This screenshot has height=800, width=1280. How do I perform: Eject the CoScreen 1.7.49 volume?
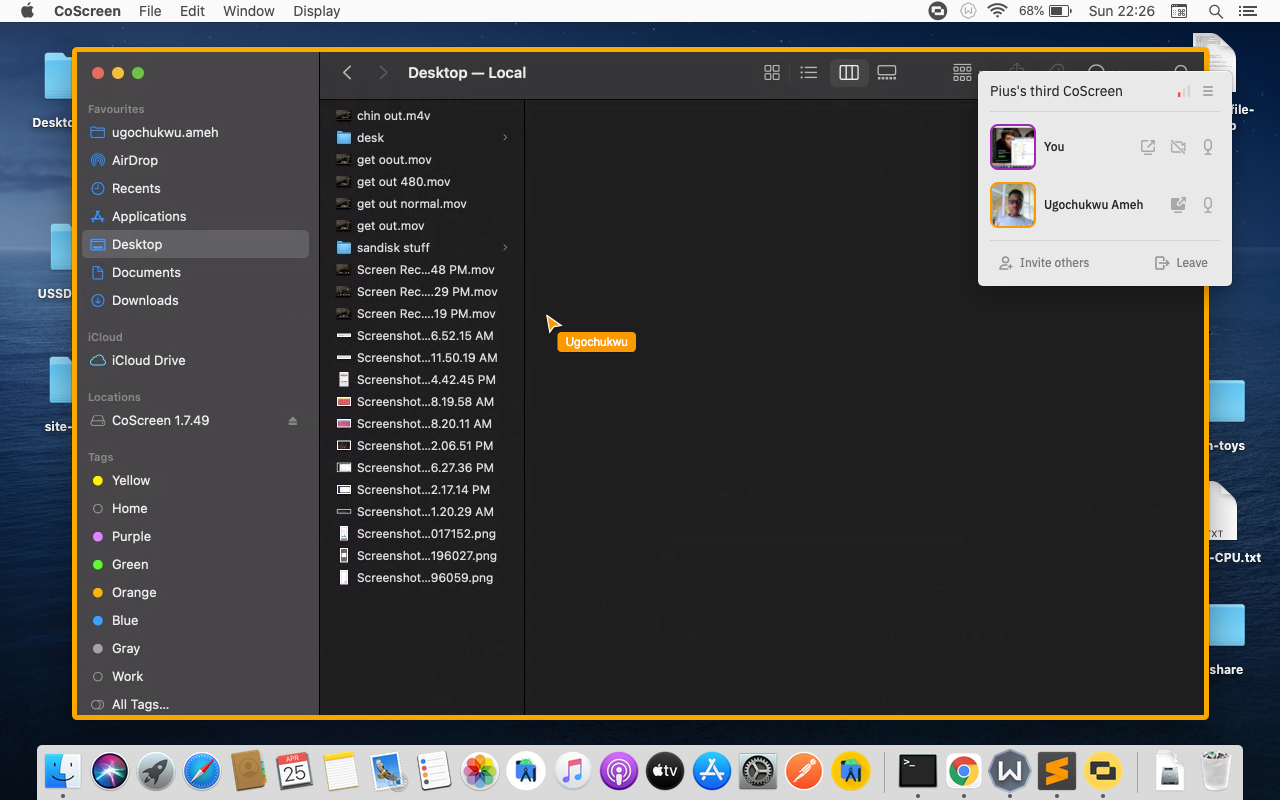[x=293, y=421]
